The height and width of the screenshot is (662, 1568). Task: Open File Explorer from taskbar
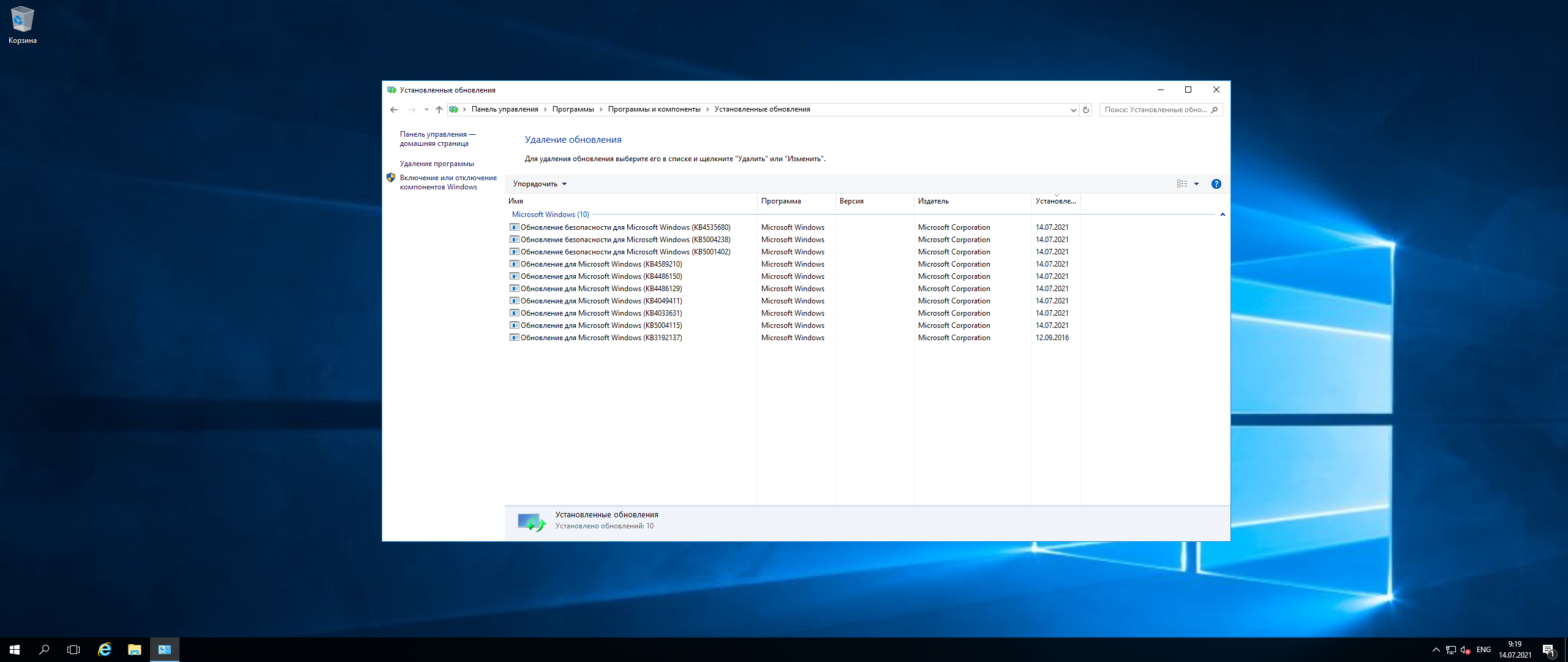coord(135,650)
